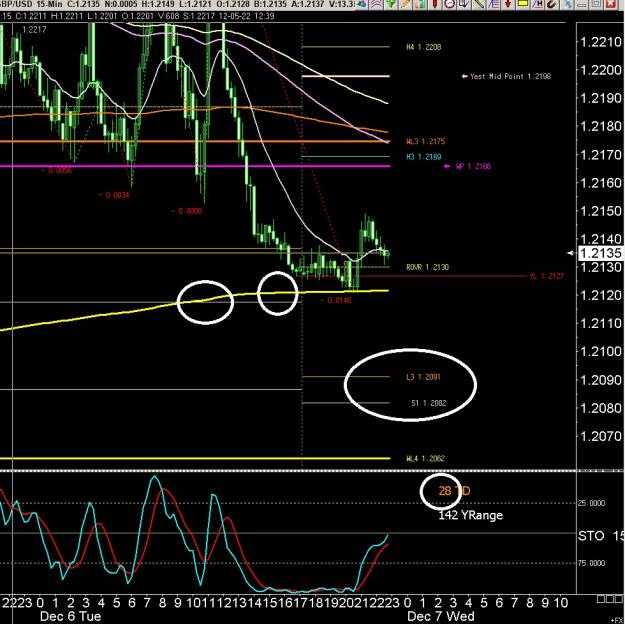
Task: Click the red -0.0034 range text
Action: 114,195
